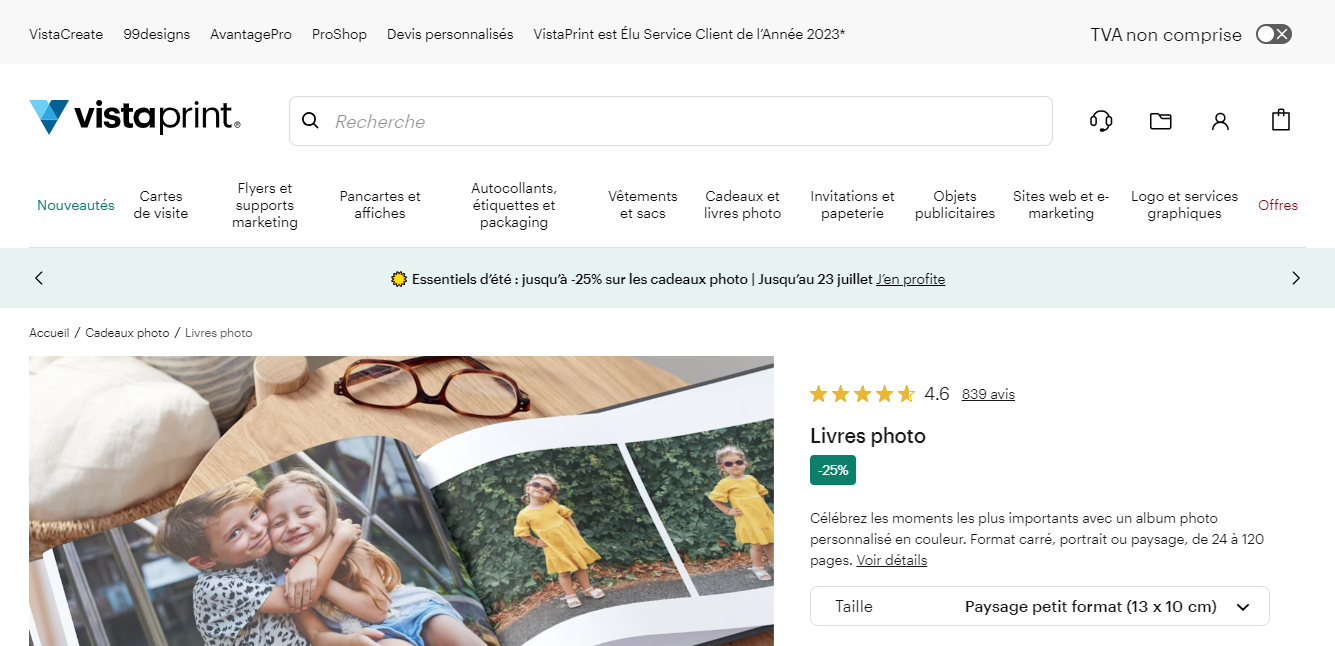Click the VistaPrint logo
Viewport: 1335px width, 646px height.
[x=133, y=117]
